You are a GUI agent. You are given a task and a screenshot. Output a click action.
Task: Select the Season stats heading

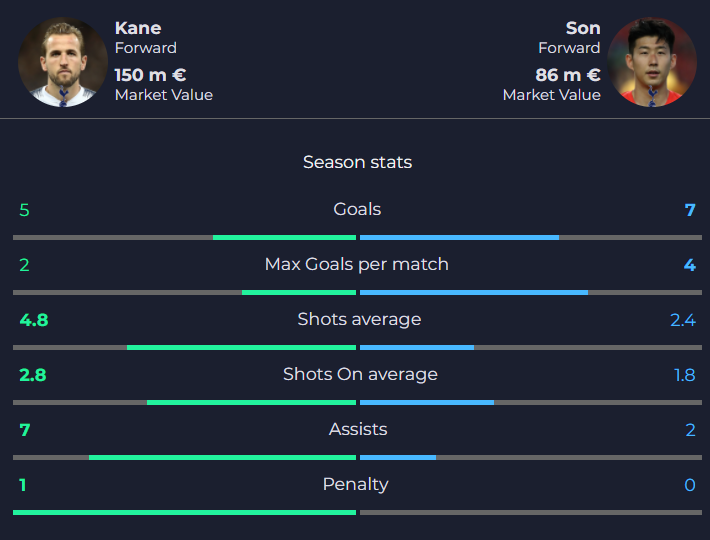tap(357, 162)
